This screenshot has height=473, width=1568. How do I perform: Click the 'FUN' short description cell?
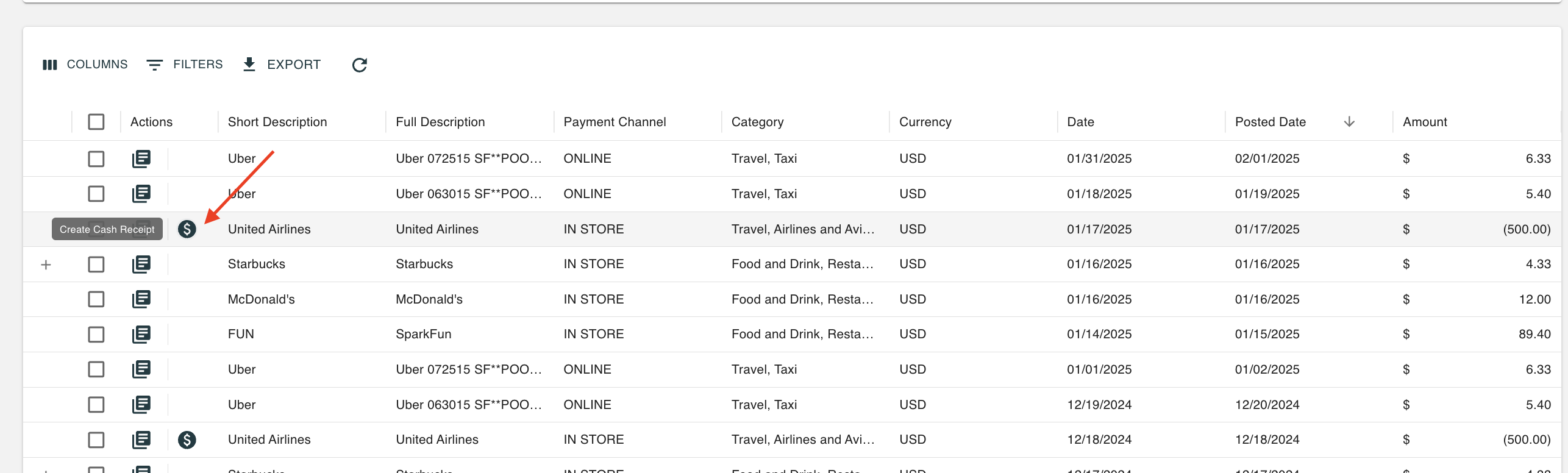pos(241,334)
